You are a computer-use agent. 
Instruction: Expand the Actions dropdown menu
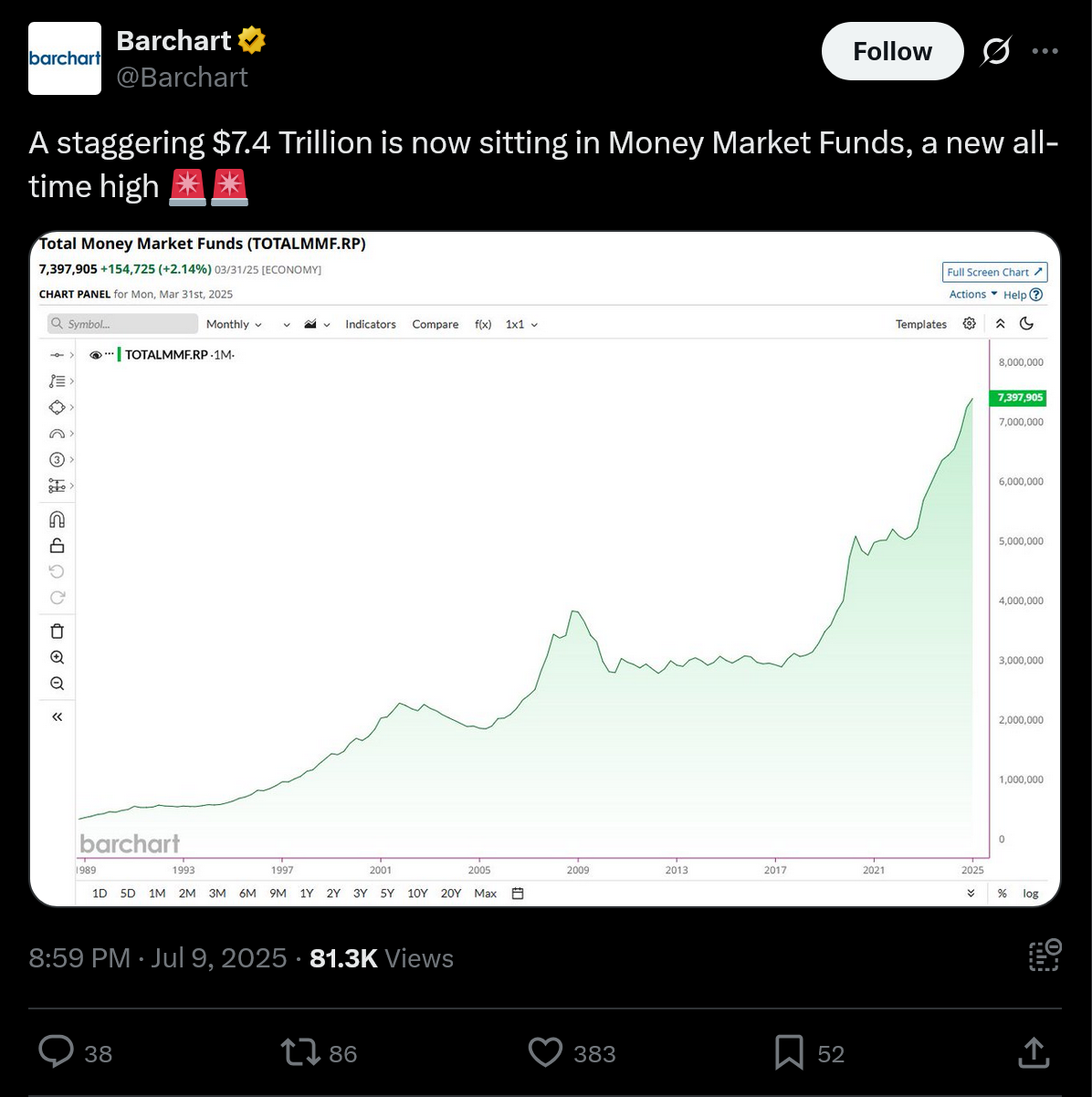pyautogui.click(x=973, y=294)
